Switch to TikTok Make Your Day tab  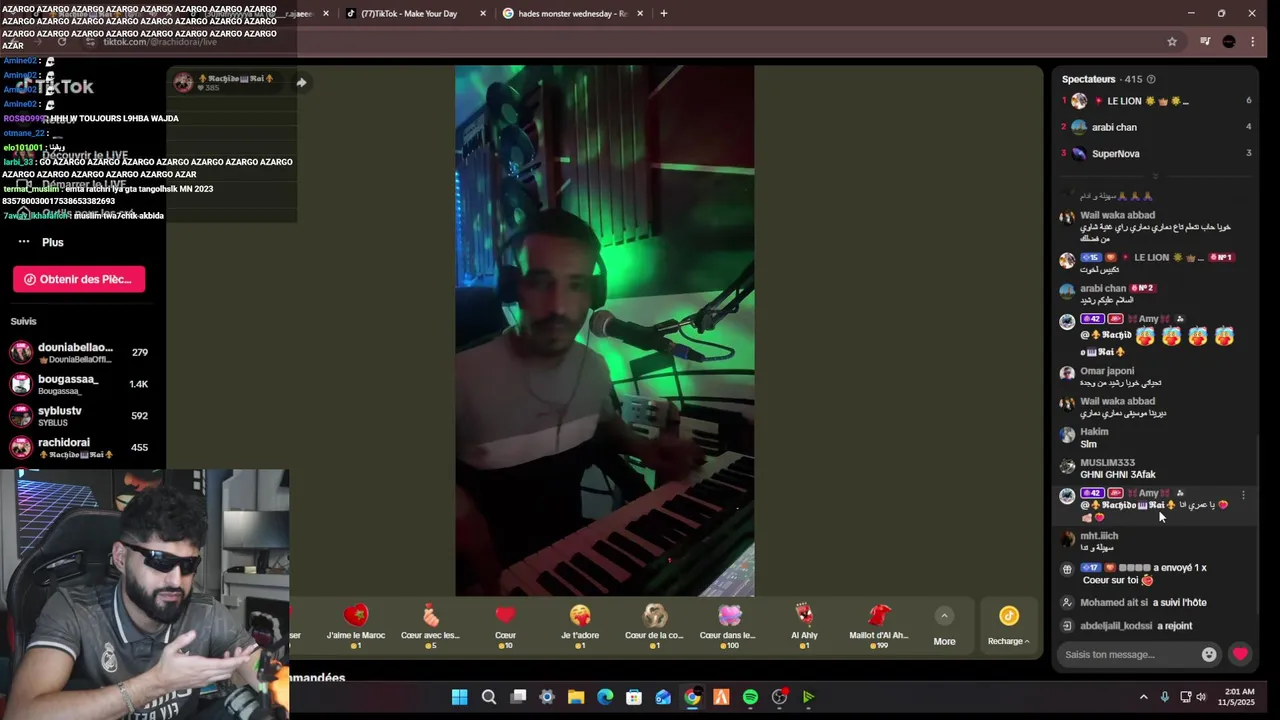pos(408,14)
